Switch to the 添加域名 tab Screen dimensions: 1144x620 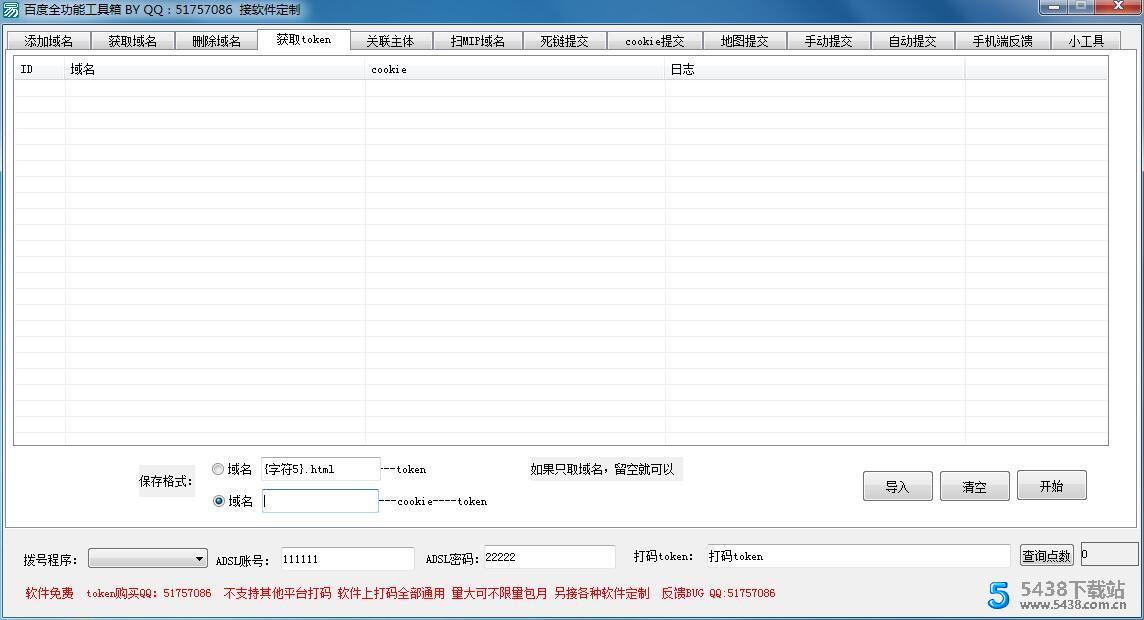[x=47, y=41]
